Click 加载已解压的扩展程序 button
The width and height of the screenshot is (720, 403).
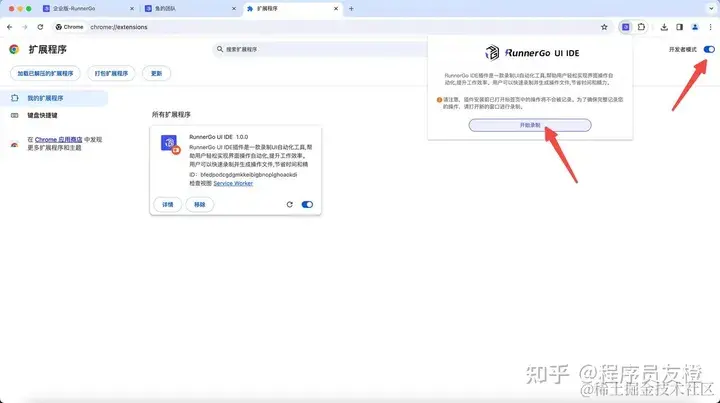click(x=45, y=73)
